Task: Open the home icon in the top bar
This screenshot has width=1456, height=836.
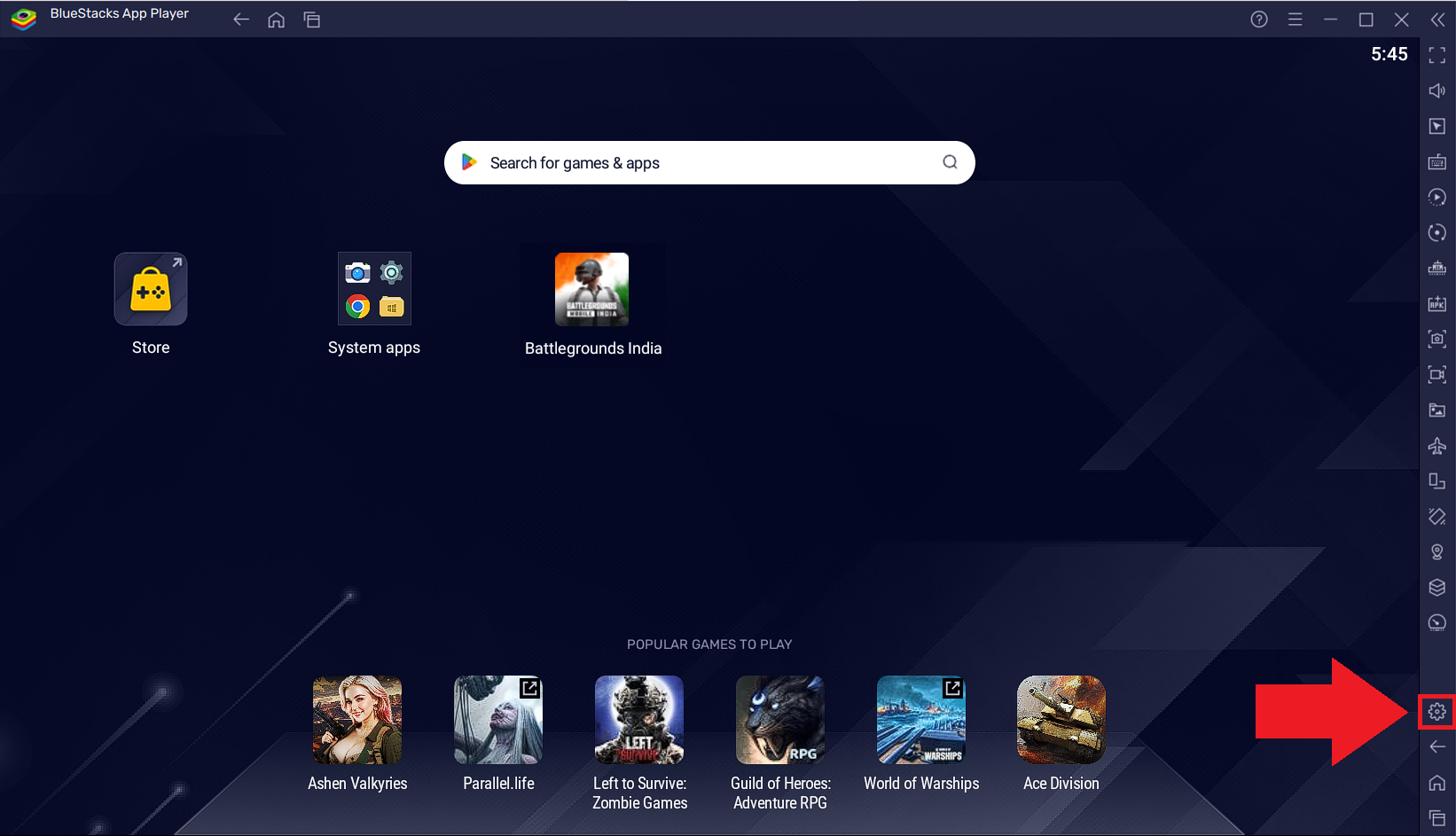Action: 277,20
